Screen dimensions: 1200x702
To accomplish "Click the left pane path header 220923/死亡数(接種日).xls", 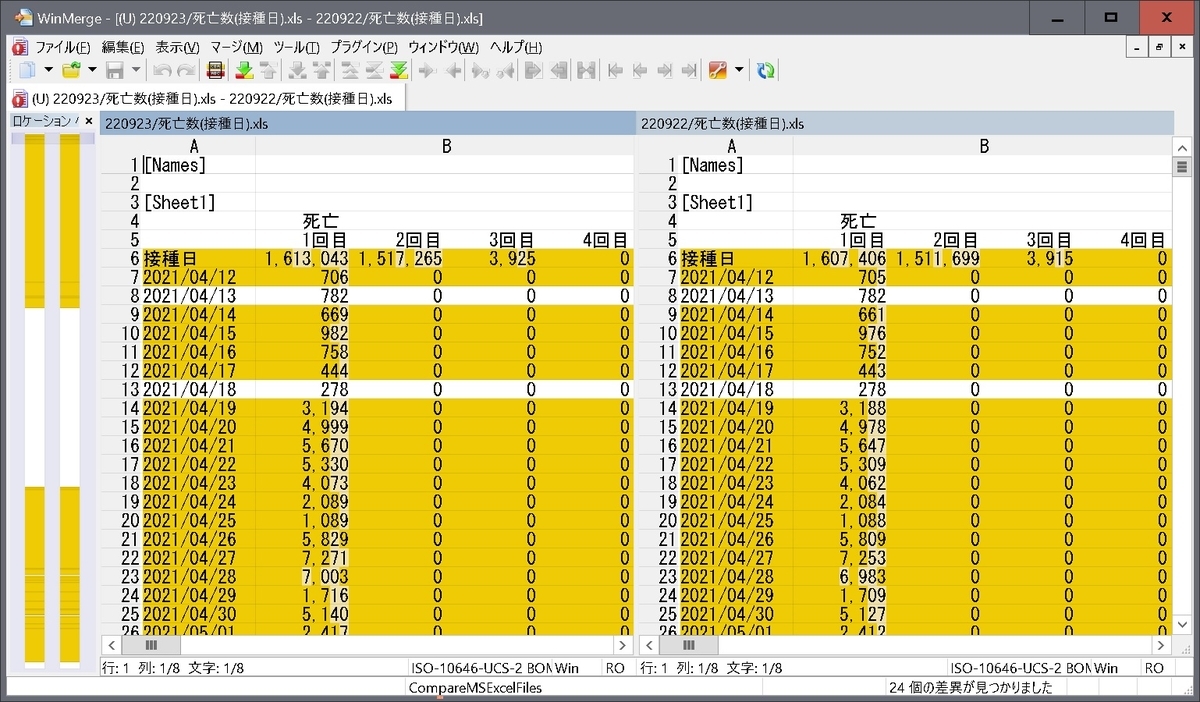I will [x=367, y=124].
